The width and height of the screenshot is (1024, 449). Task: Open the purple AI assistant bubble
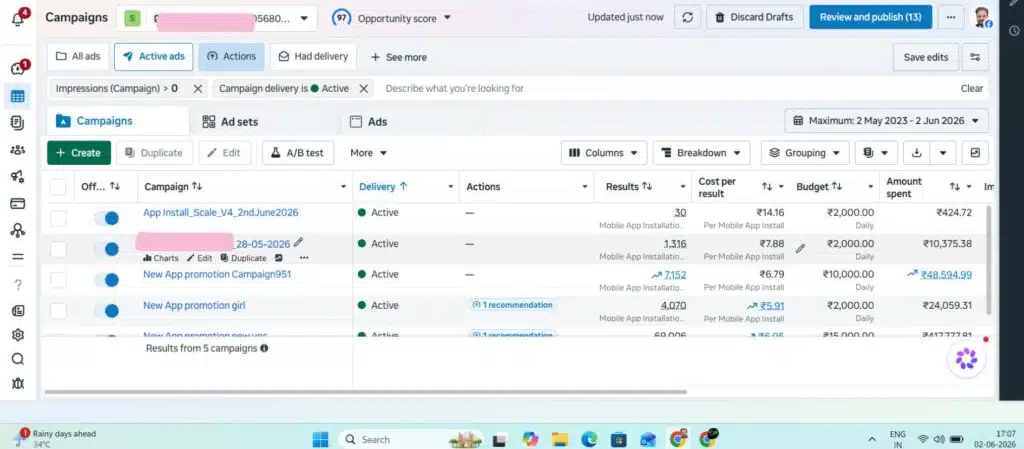966,358
